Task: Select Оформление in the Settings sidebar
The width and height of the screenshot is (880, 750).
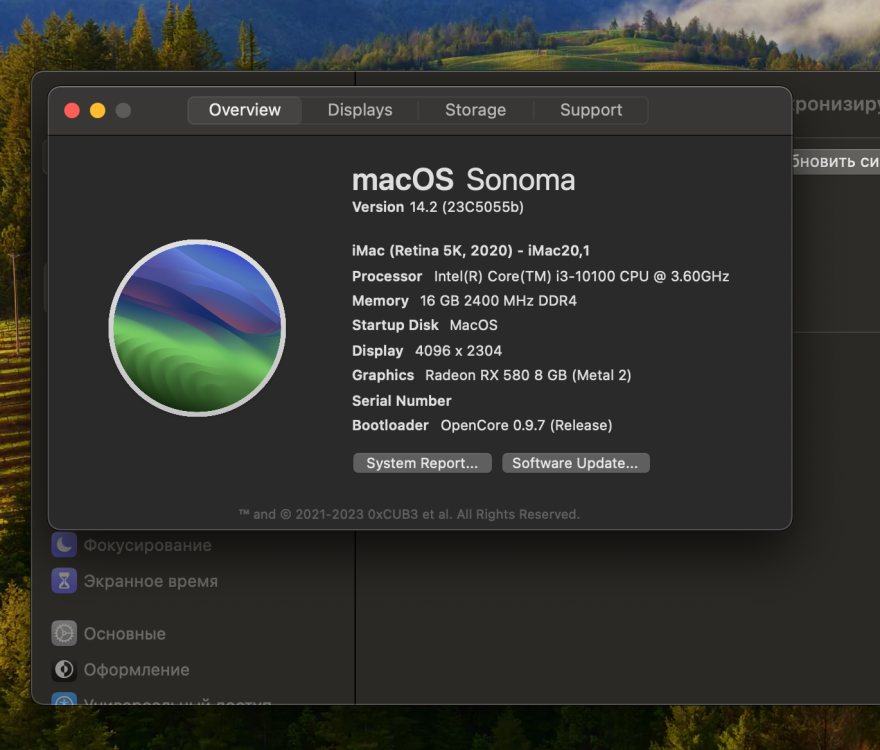Action: coord(136,670)
